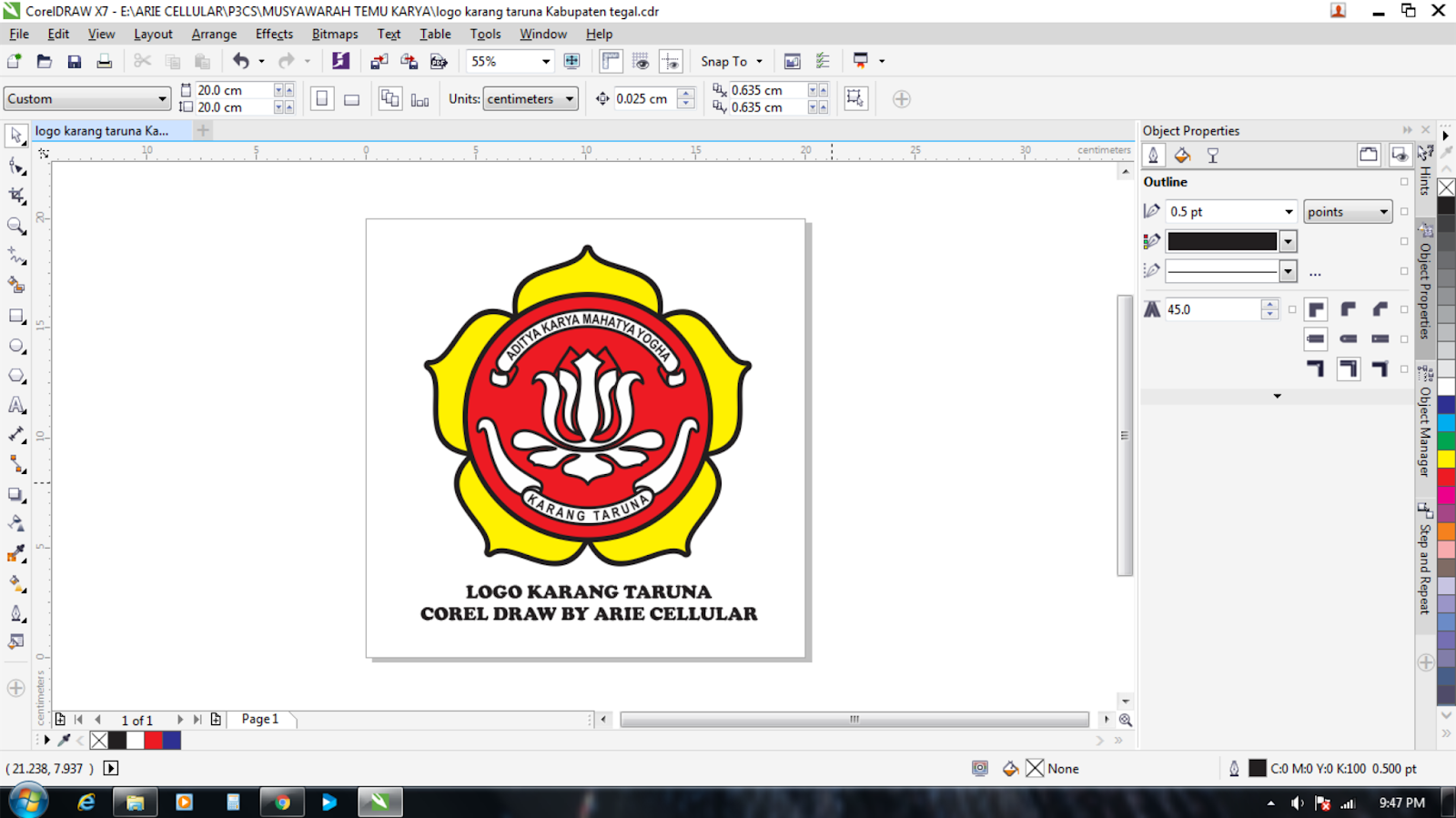
Task: Click the vertical scrollbar thumb
Action: click(x=1125, y=436)
